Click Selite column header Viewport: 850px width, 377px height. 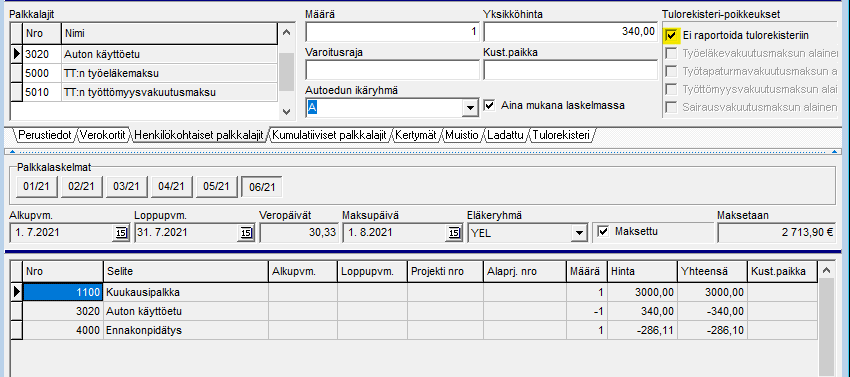click(x=186, y=271)
